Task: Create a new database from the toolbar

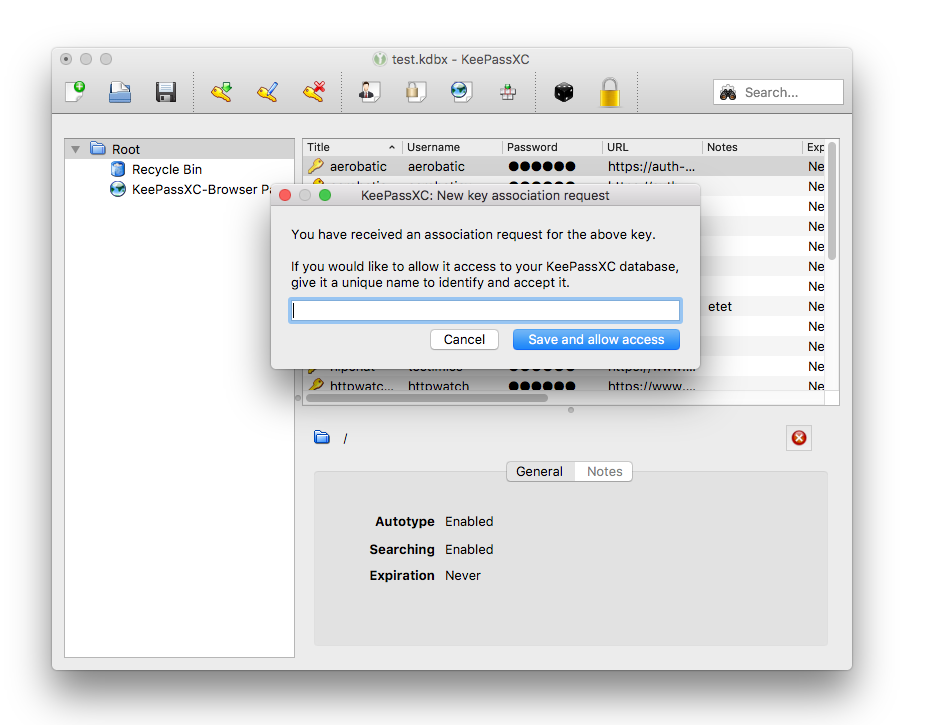Action: tap(75, 92)
